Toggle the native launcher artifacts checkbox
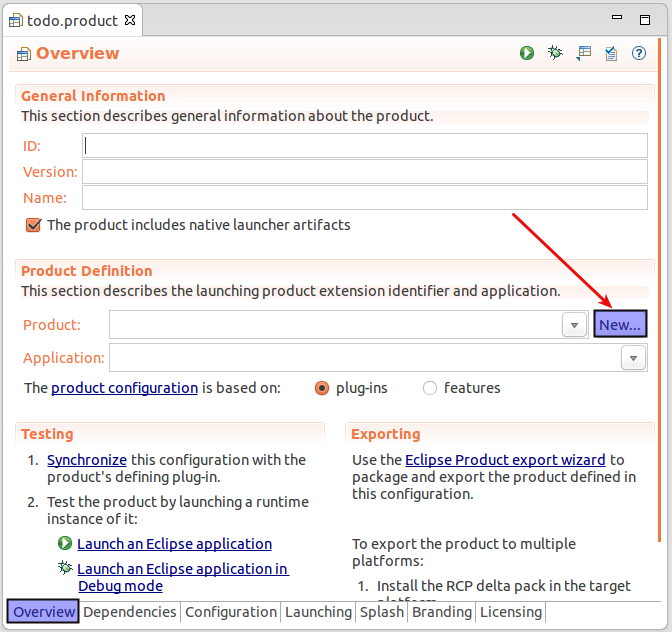Screen dimensions: 672x632 tap(33, 225)
